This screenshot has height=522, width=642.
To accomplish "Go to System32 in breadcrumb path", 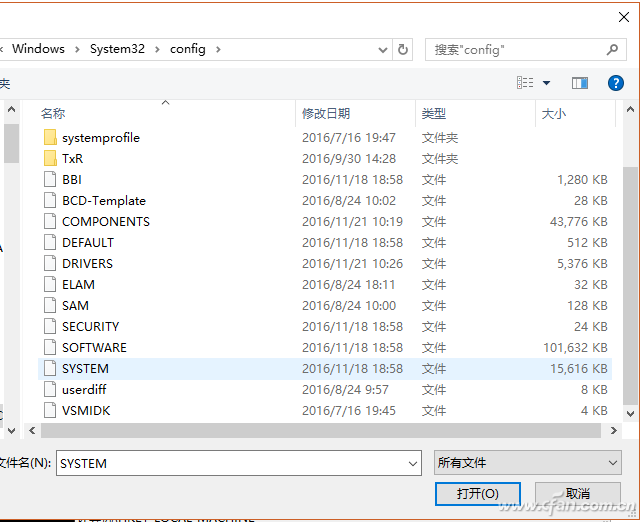I will pos(118,49).
